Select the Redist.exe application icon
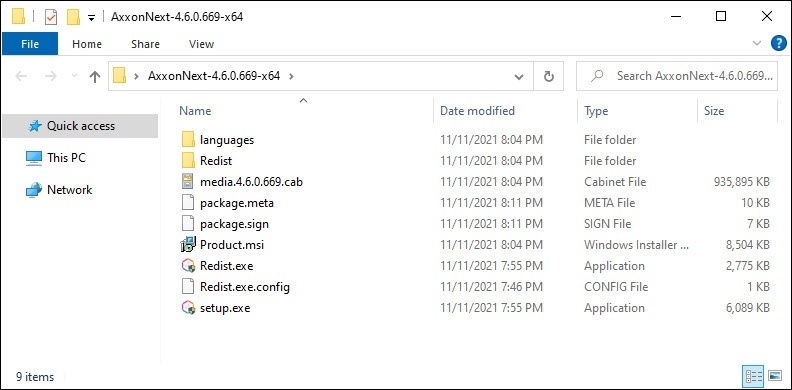This screenshot has height=390, width=792. [188, 266]
